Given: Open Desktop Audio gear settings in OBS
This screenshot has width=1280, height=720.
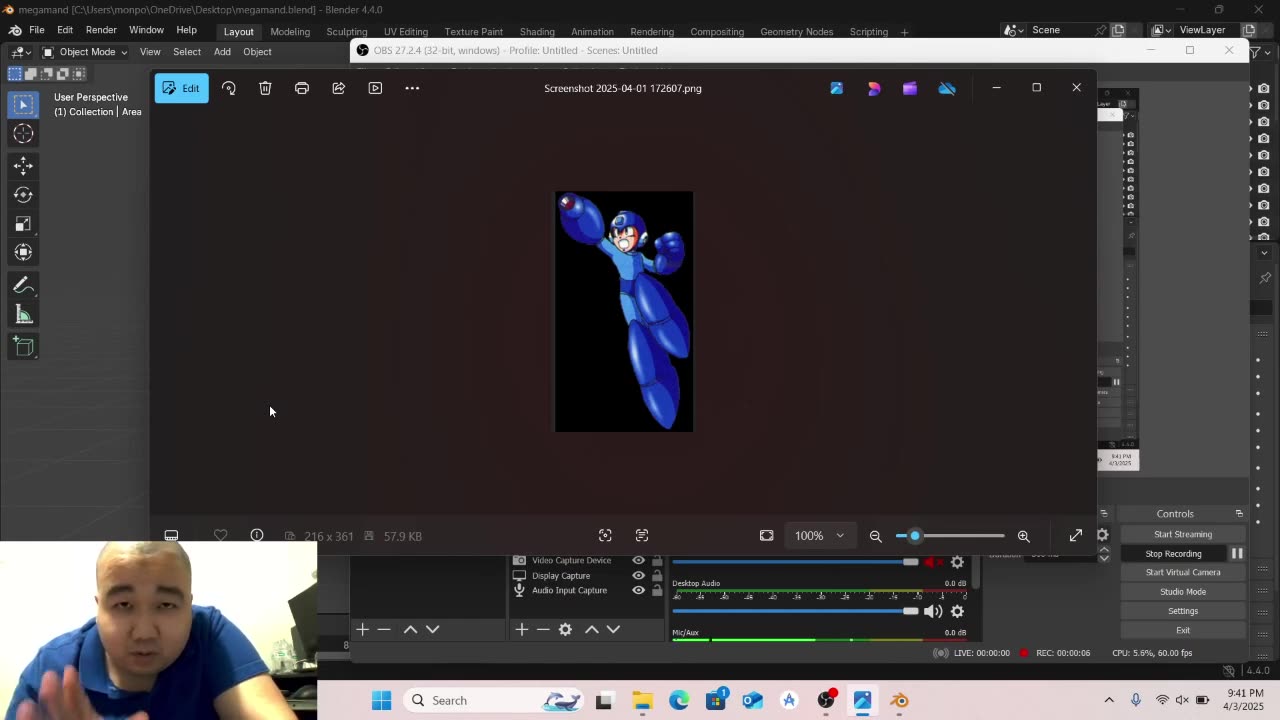Looking at the screenshot, I should click(x=957, y=611).
